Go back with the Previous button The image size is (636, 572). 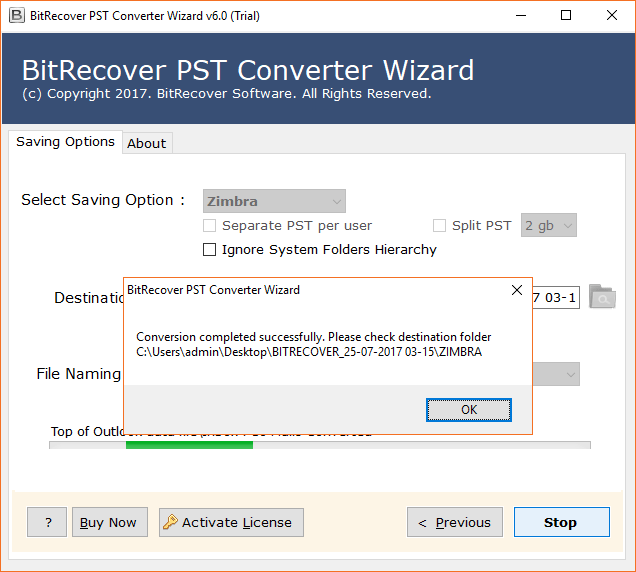[455, 522]
